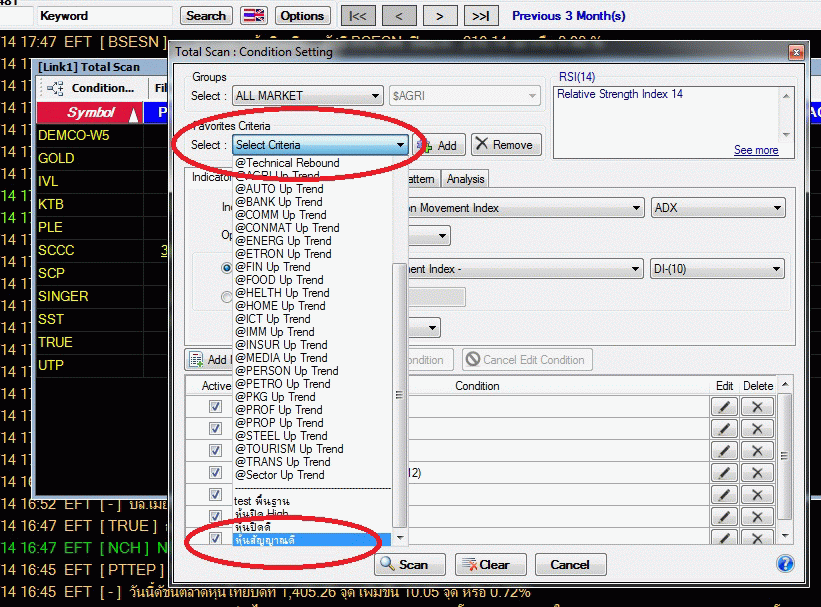The width and height of the screenshot is (821, 607).
Task: Choose @BANK Up Trend criteria
Action: tap(279, 202)
